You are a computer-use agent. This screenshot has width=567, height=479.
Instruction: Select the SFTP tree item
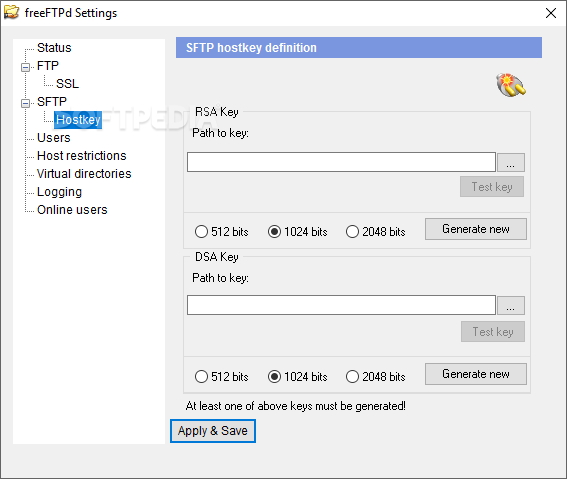point(52,102)
